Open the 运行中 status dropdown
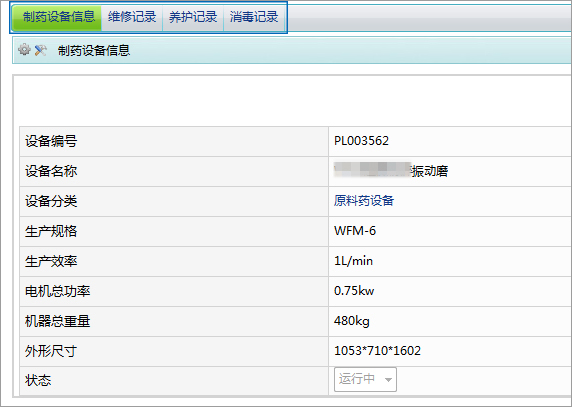Screen dimensions: 572x407 (x=365, y=379)
